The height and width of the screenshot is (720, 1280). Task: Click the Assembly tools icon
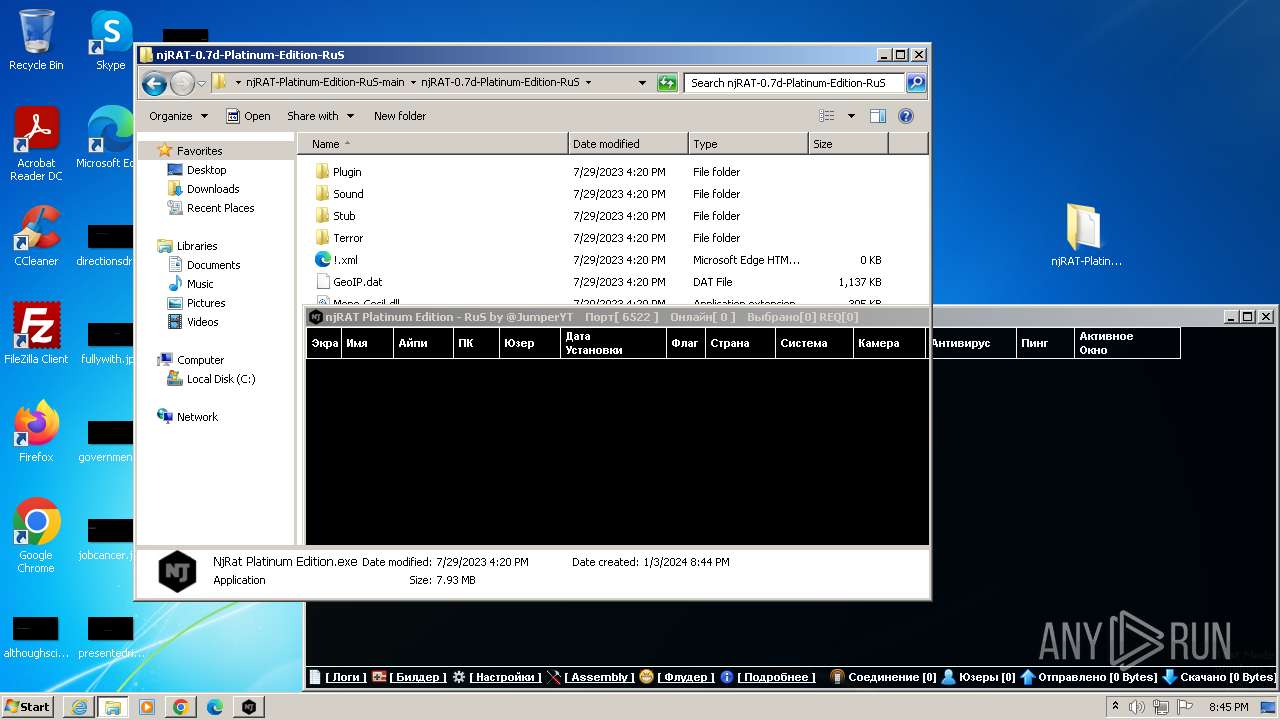(554, 677)
